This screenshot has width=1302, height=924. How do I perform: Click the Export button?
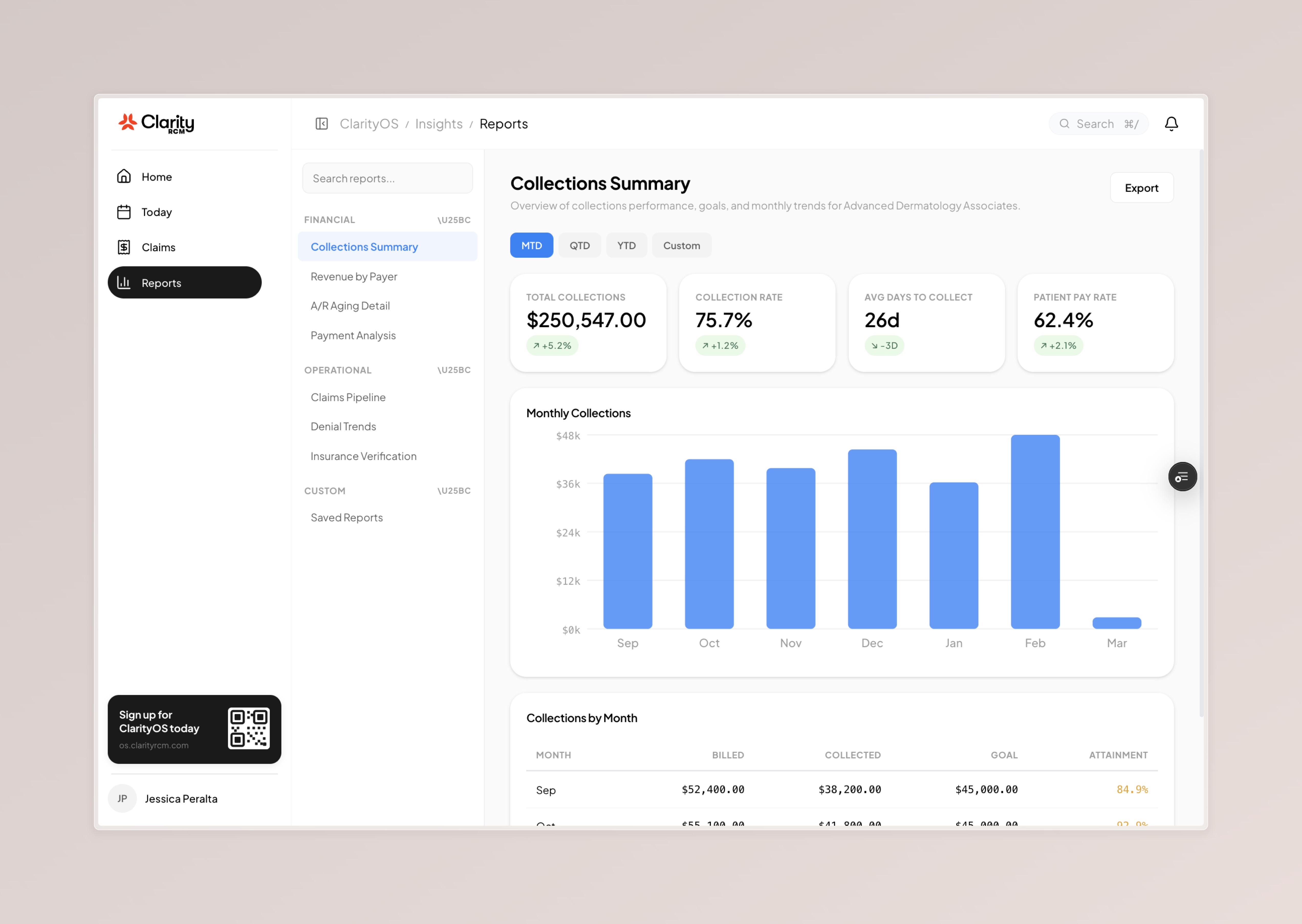coord(1142,188)
